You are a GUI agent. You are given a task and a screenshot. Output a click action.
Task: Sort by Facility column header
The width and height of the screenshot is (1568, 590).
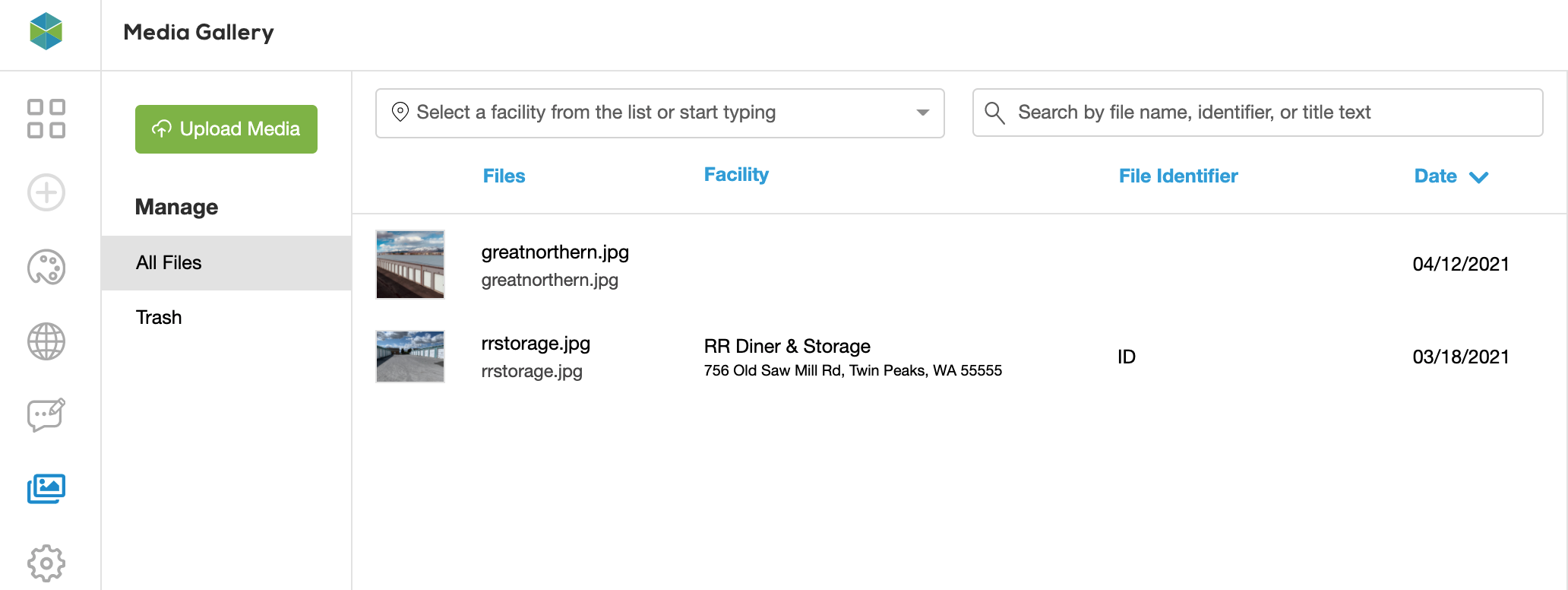coord(736,175)
